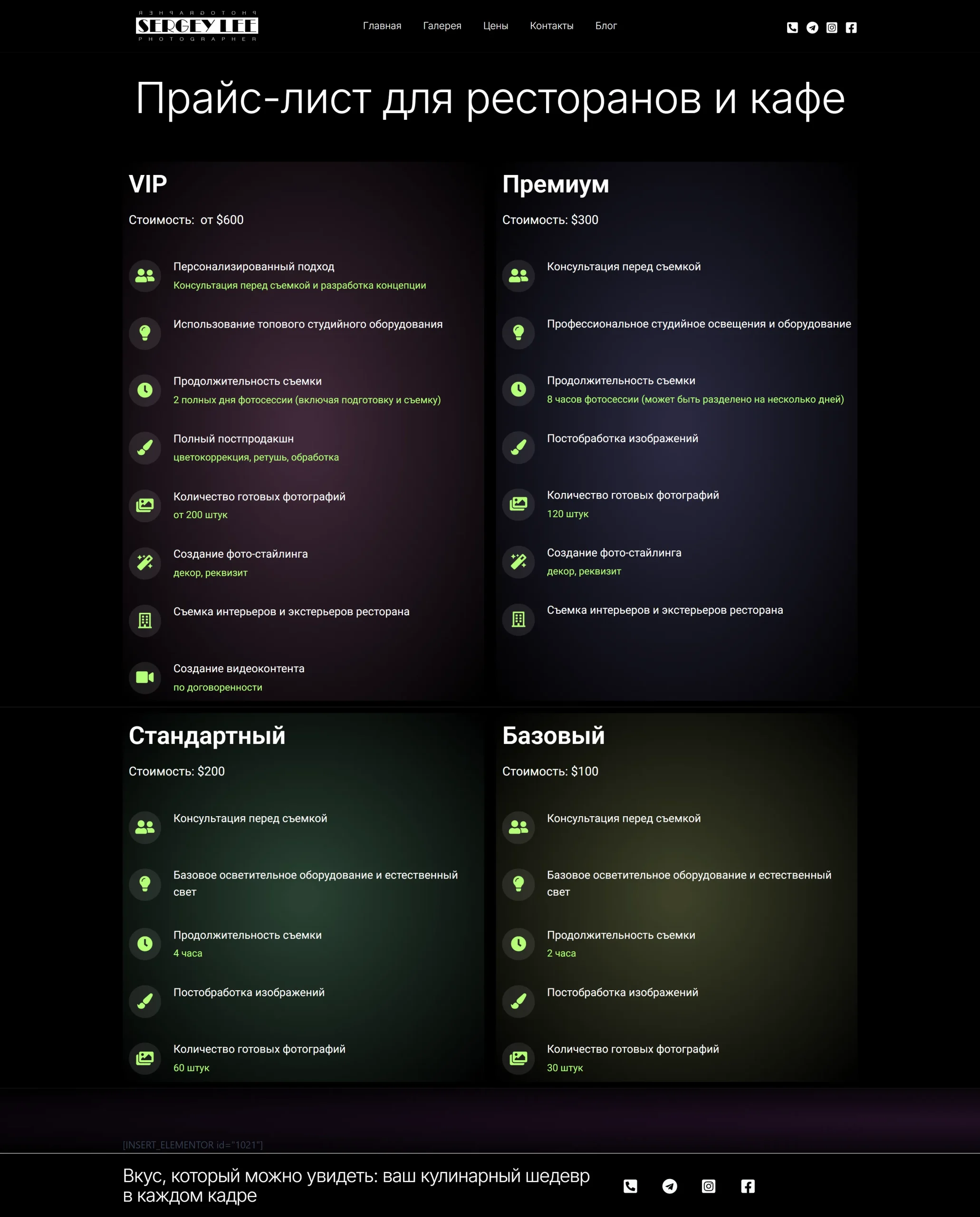Click the phone icon in the header
The image size is (980, 1217).
(792, 28)
